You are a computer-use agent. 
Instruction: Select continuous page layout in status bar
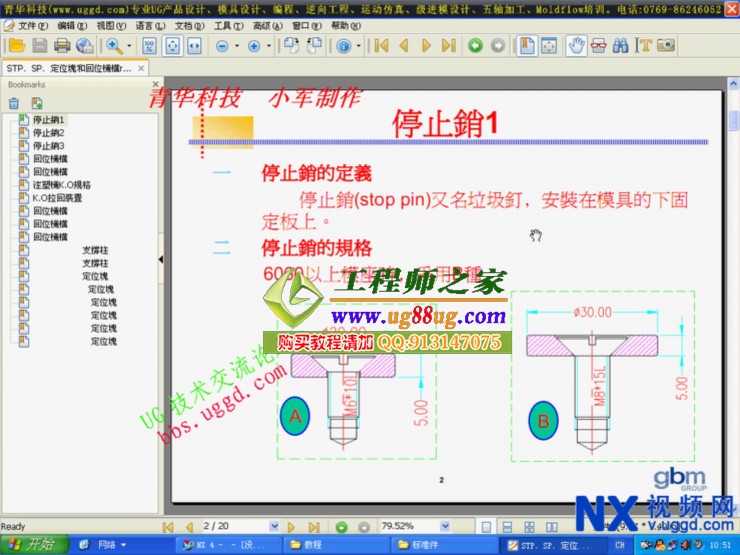point(507,527)
